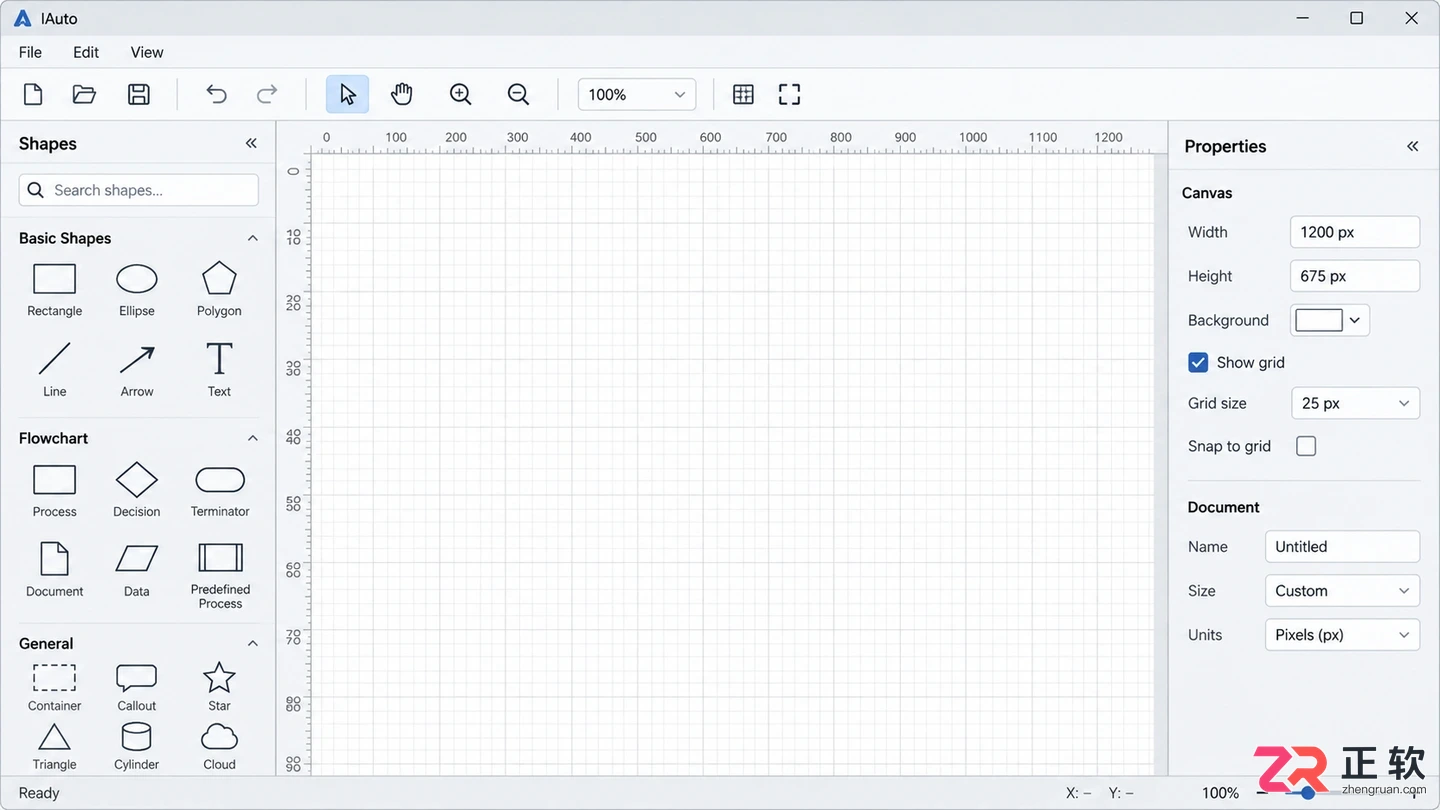Redo the last undone action
This screenshot has height=810, width=1440.
click(x=267, y=94)
